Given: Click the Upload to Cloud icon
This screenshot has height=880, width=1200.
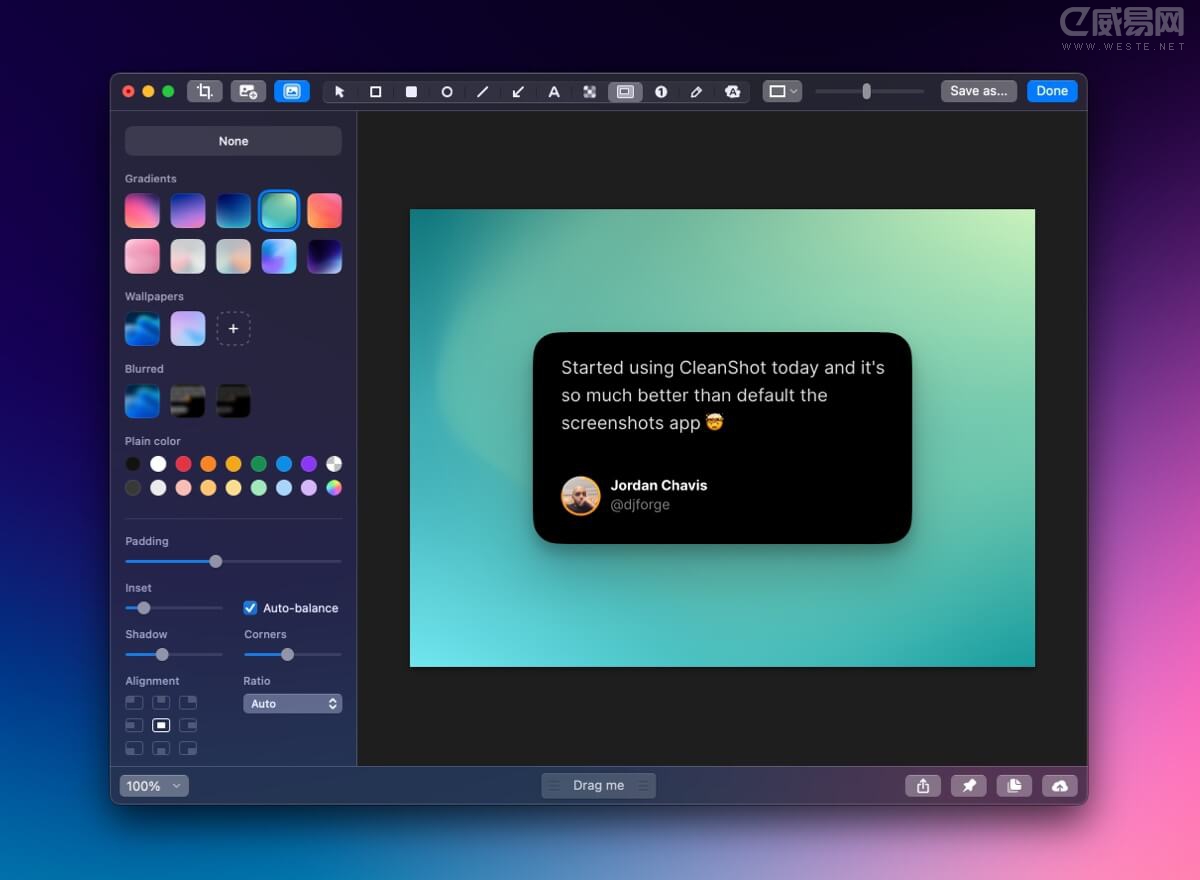Looking at the screenshot, I should [x=1060, y=786].
